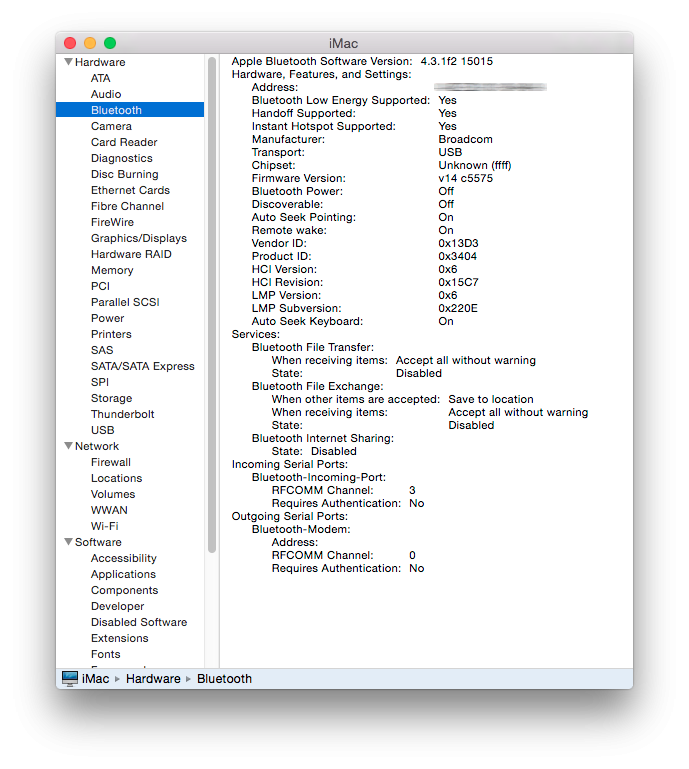Open FireWire hardware info
Viewport: 689px width, 769px height.
[112, 222]
